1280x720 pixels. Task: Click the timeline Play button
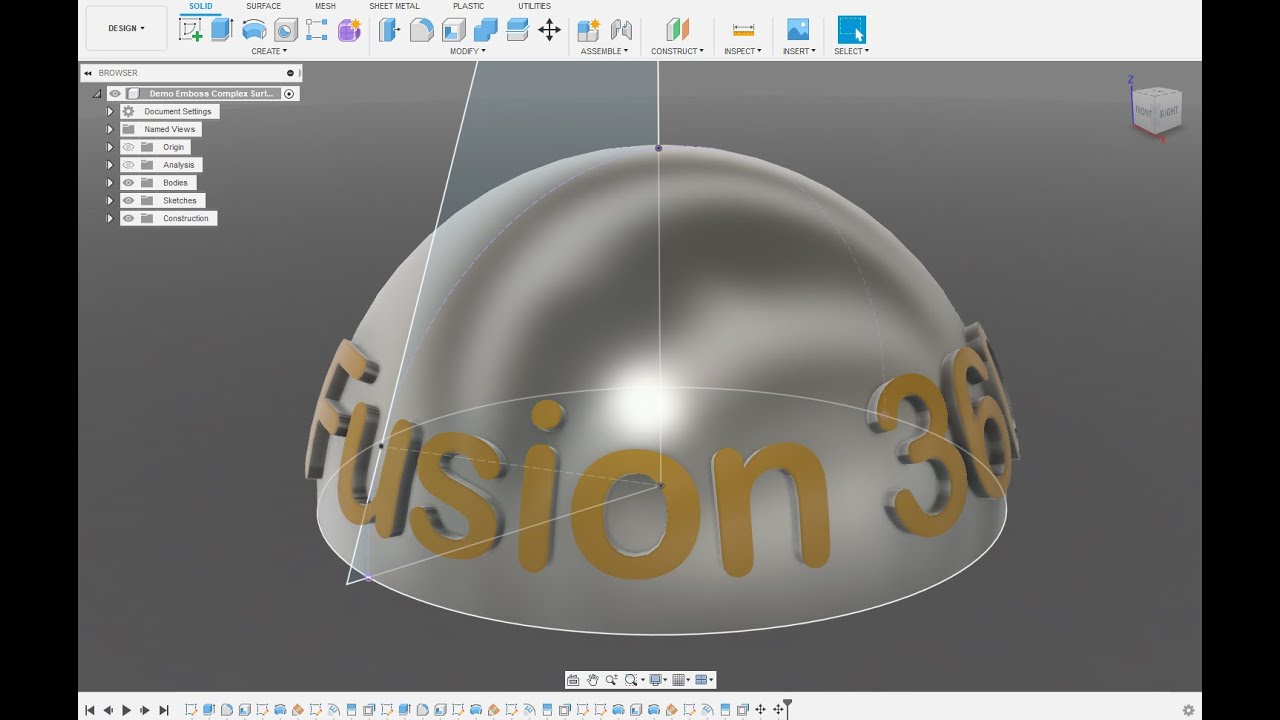pos(126,710)
